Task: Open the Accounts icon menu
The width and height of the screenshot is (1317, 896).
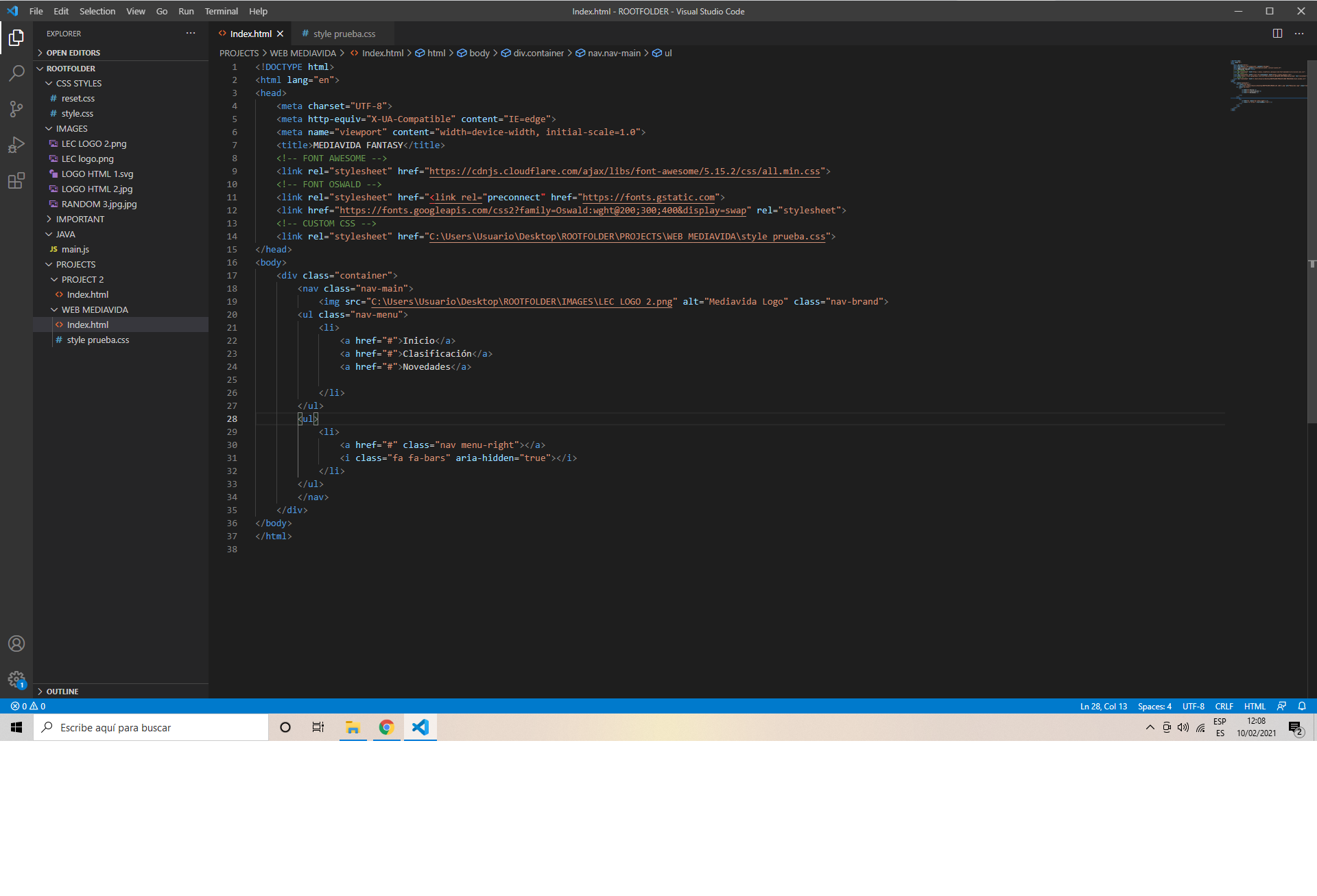Action: click(16, 644)
